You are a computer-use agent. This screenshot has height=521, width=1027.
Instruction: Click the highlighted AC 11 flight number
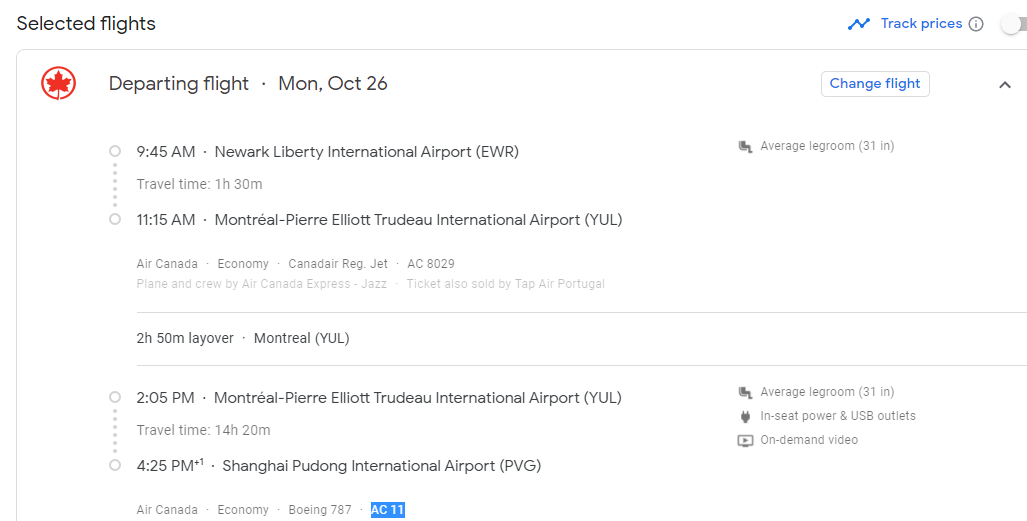pos(387,510)
